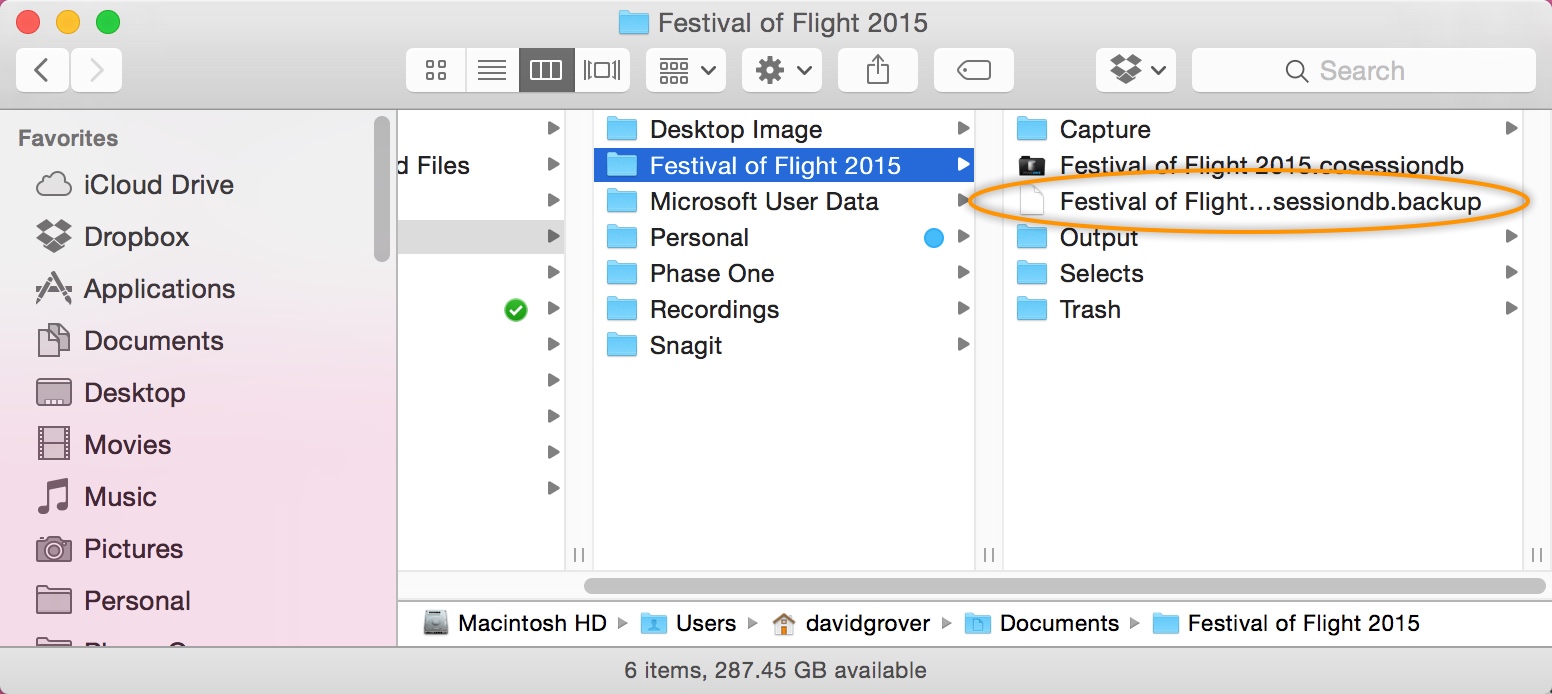Select the Desktop Image folder

pyautogui.click(x=784, y=129)
